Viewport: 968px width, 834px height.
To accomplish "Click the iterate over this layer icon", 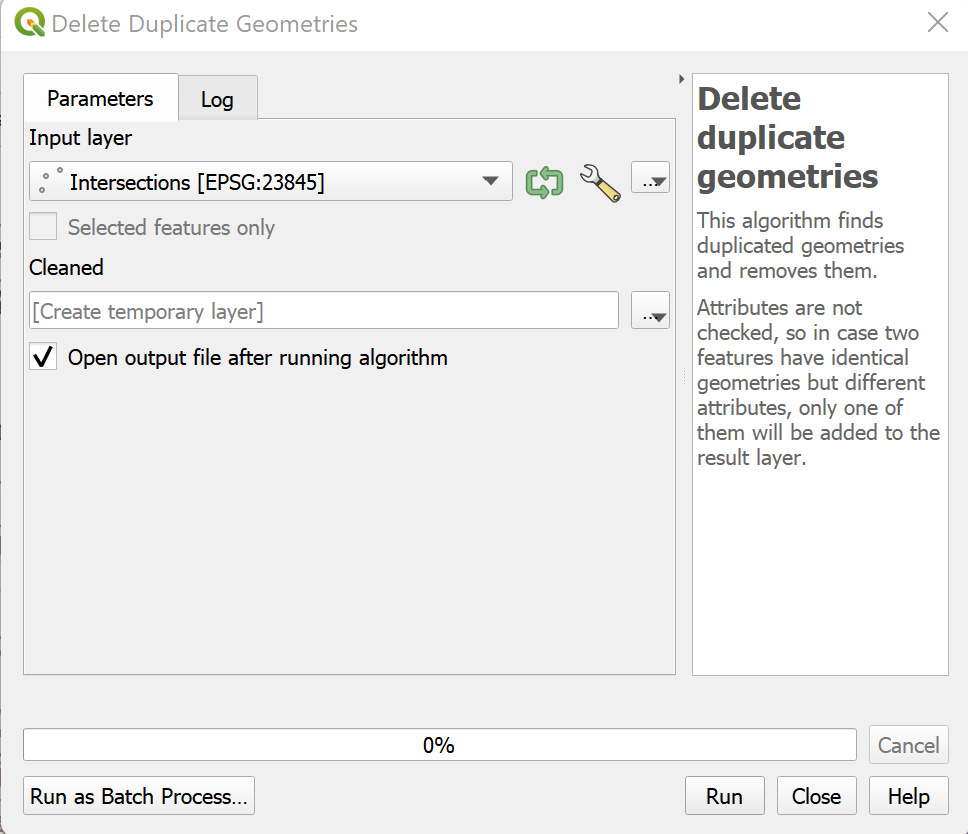I will click(x=544, y=182).
